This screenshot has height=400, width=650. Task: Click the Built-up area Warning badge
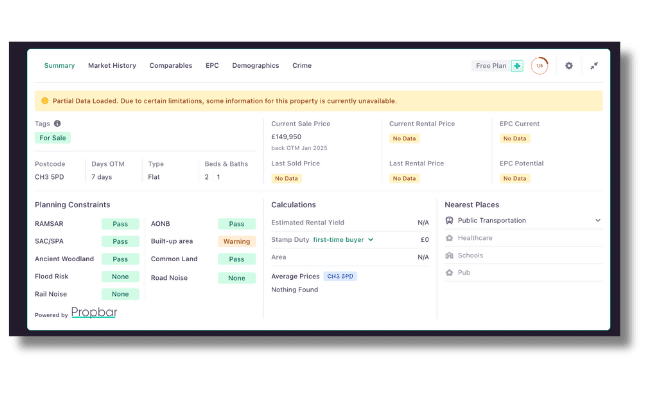[x=236, y=242]
